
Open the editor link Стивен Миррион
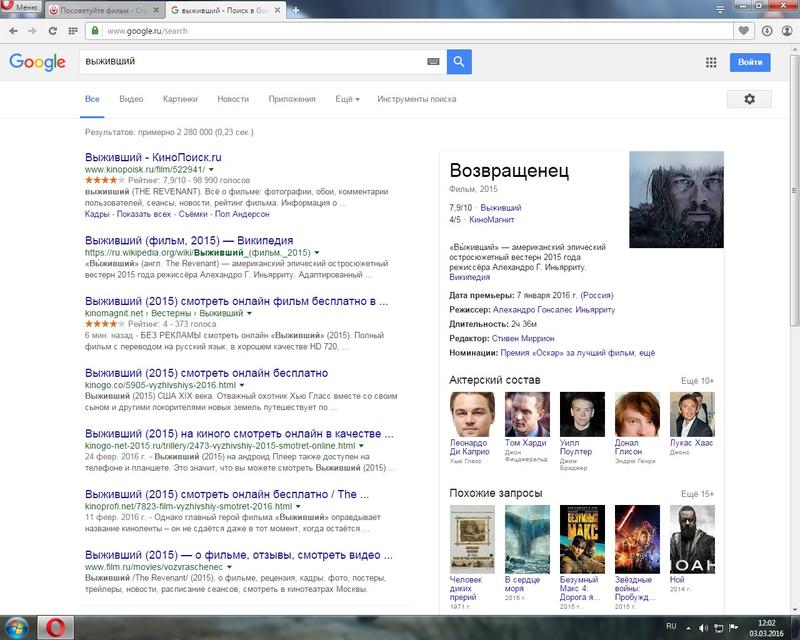523,338
